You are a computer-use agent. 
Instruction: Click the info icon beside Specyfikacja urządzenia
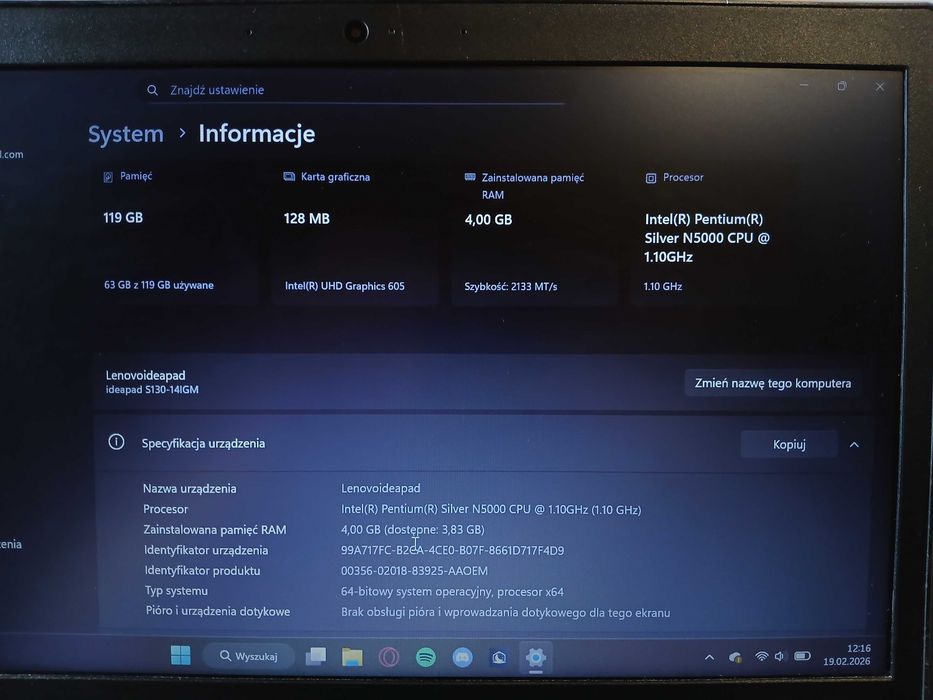[116, 442]
